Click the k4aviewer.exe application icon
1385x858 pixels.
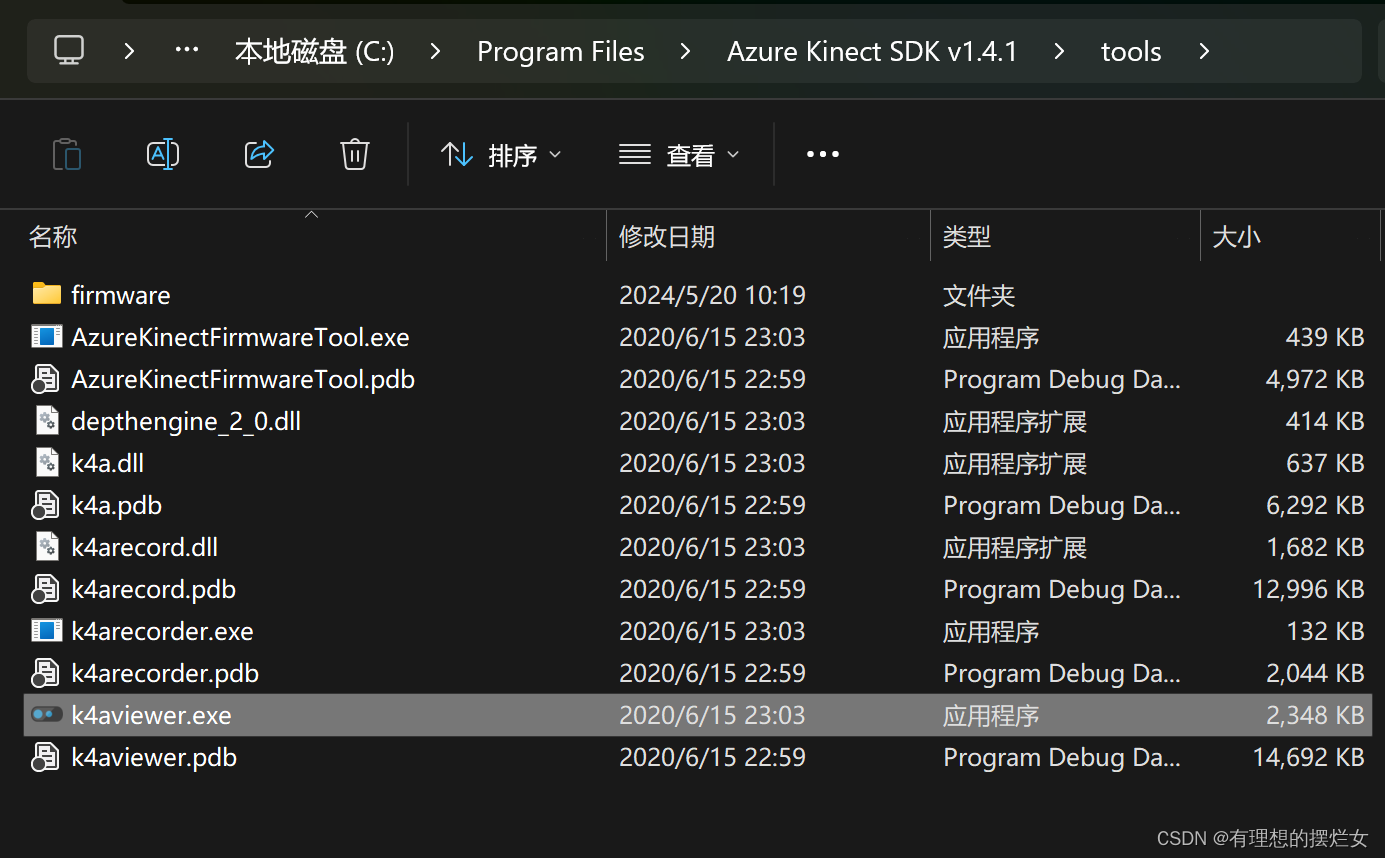click(46, 714)
